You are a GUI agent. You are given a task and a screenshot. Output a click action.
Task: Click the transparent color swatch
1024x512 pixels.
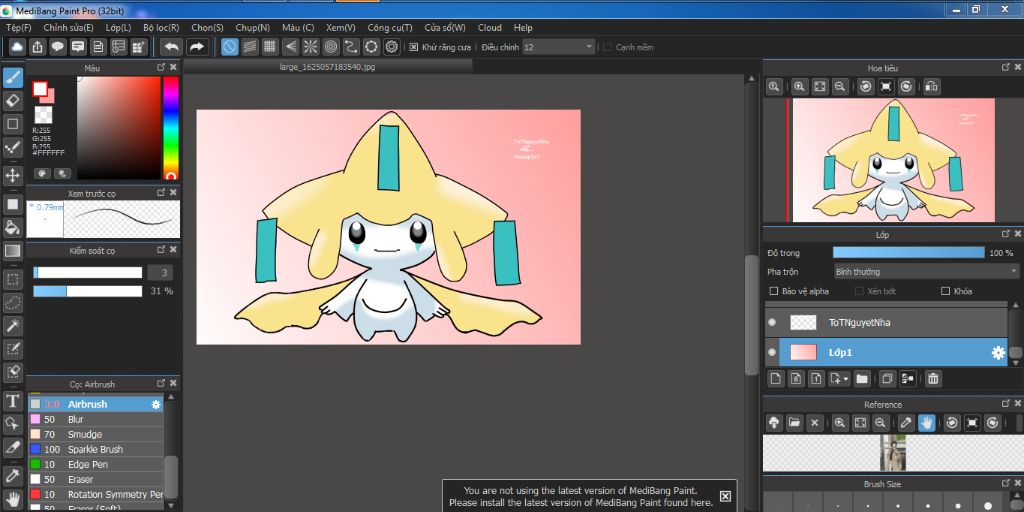pos(44,116)
